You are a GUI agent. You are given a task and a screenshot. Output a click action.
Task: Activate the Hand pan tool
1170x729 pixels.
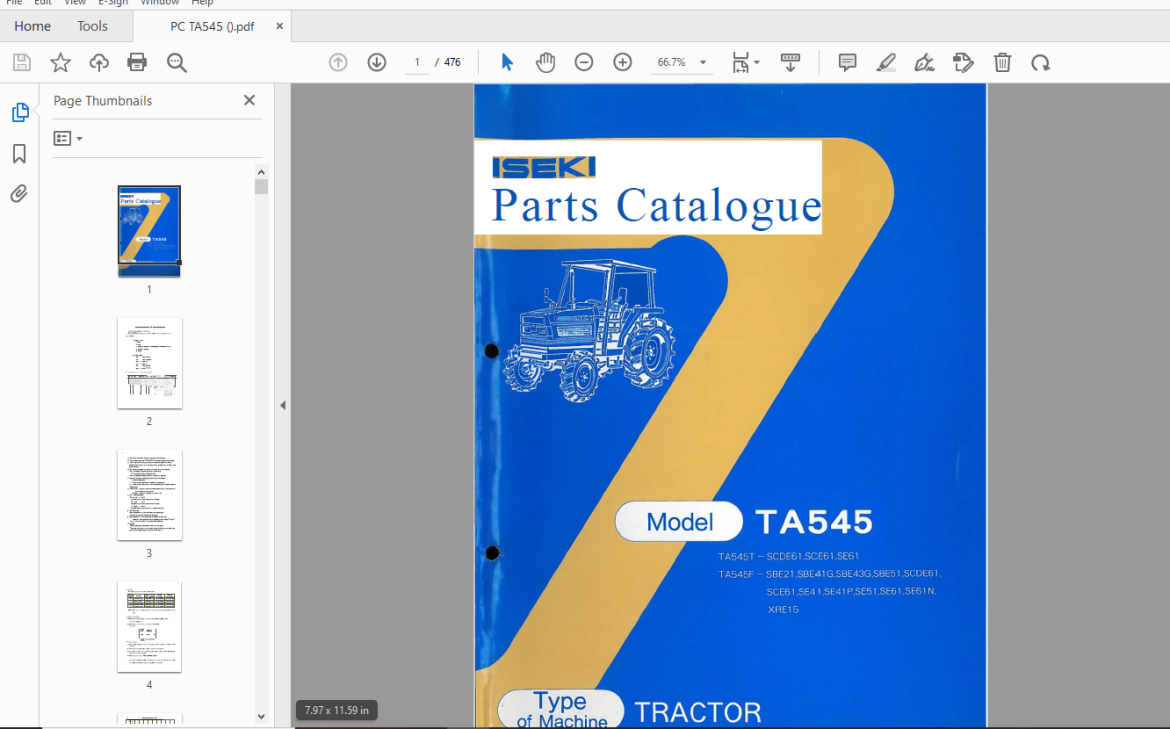(x=545, y=63)
